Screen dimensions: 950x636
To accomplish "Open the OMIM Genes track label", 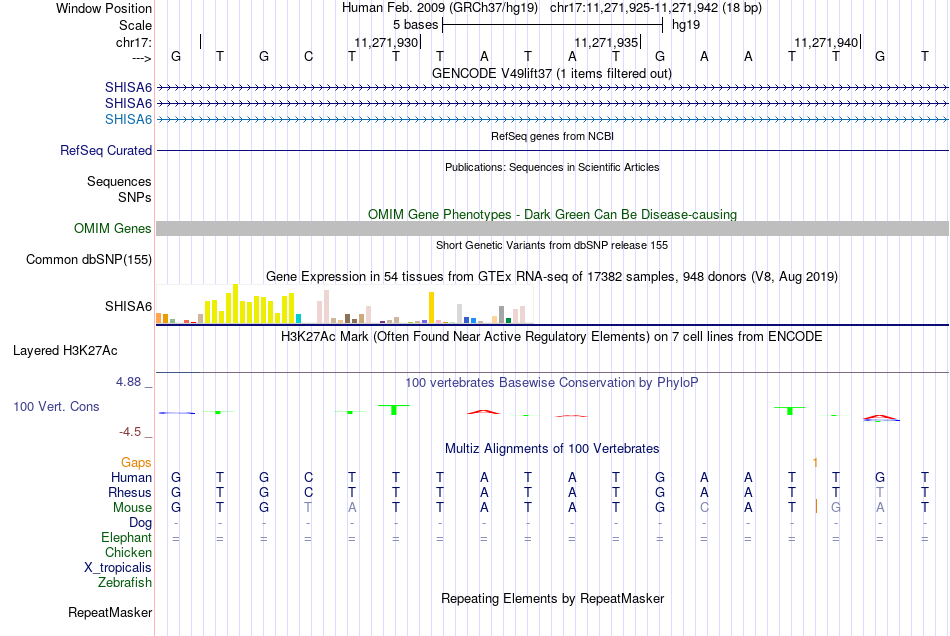I will click(112, 228).
